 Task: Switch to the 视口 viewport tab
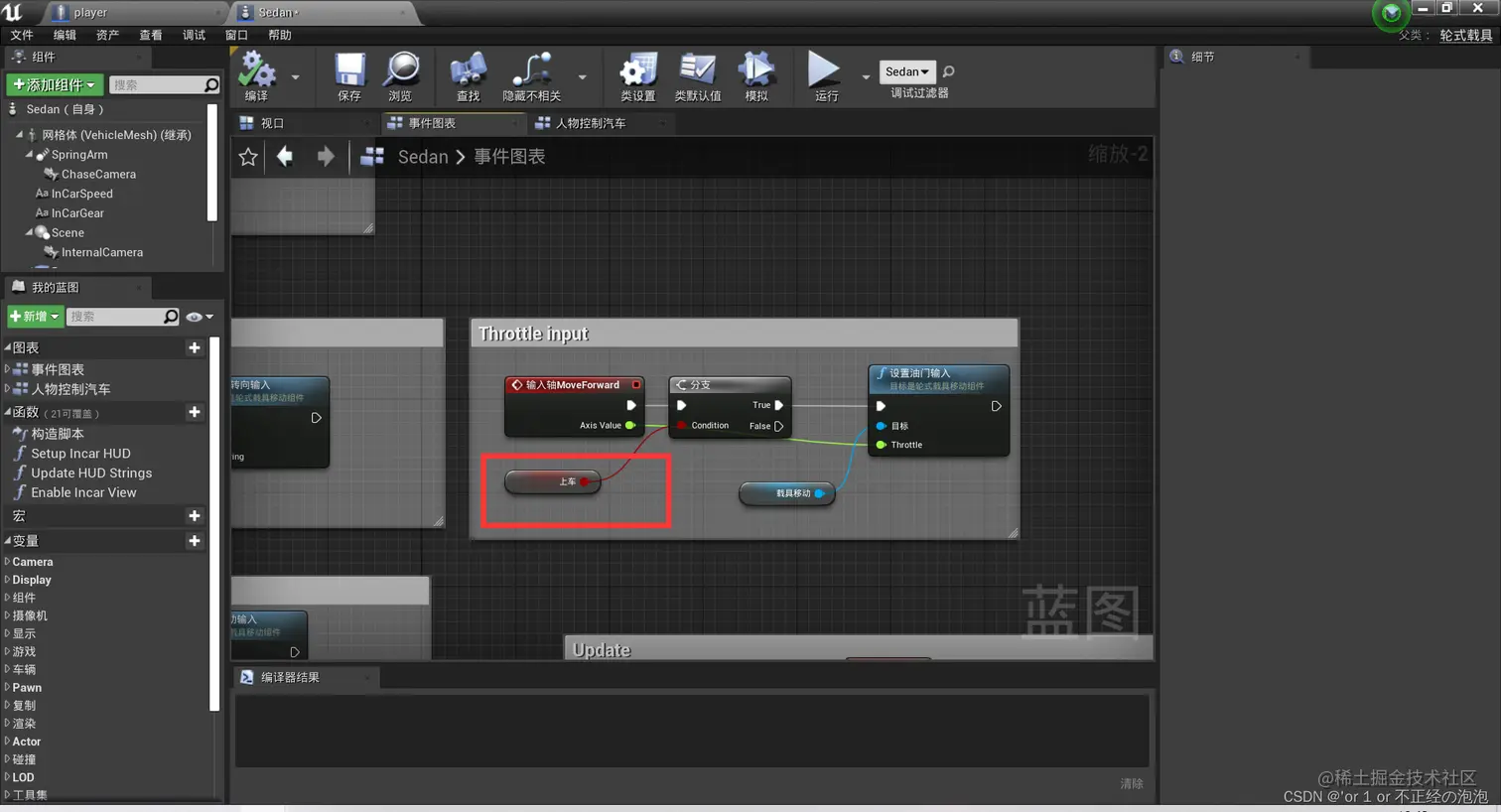coord(272,123)
